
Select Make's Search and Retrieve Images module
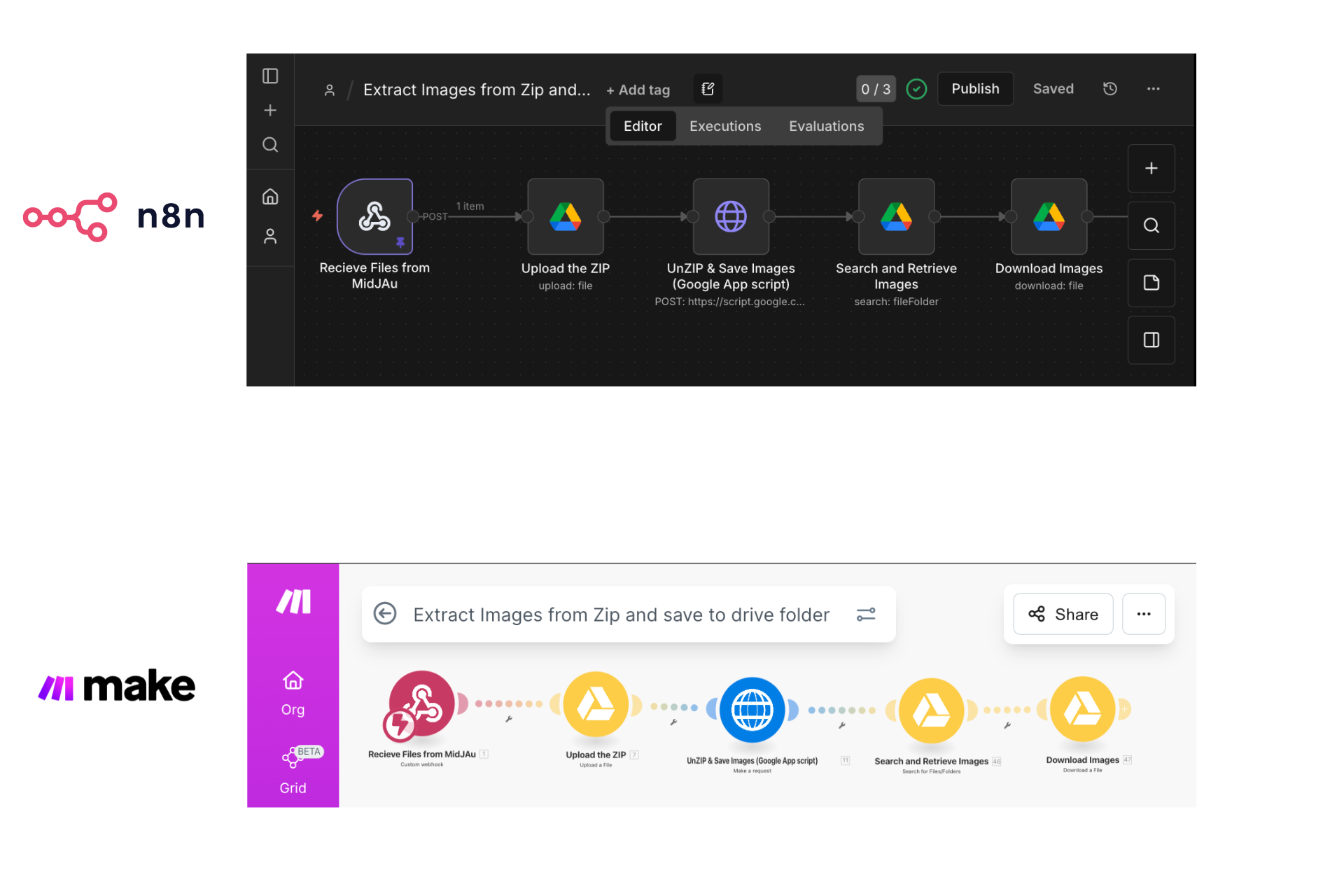click(x=930, y=710)
